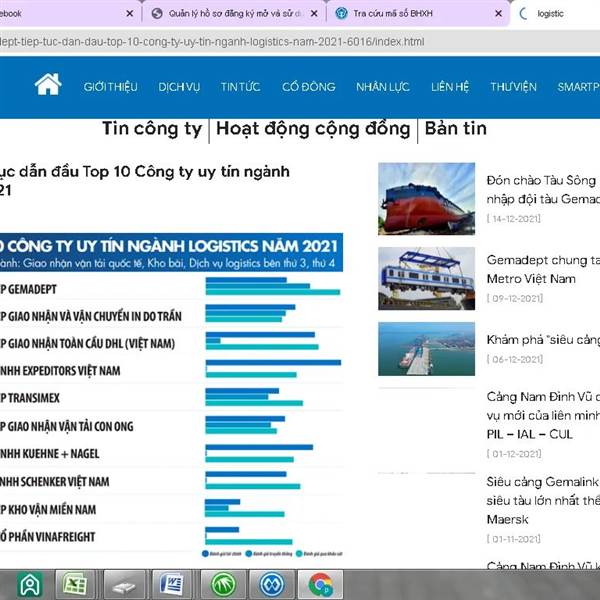Switch to the Tra cứu mã số BHXH tab
The height and width of the screenshot is (600, 600).
coord(417,13)
